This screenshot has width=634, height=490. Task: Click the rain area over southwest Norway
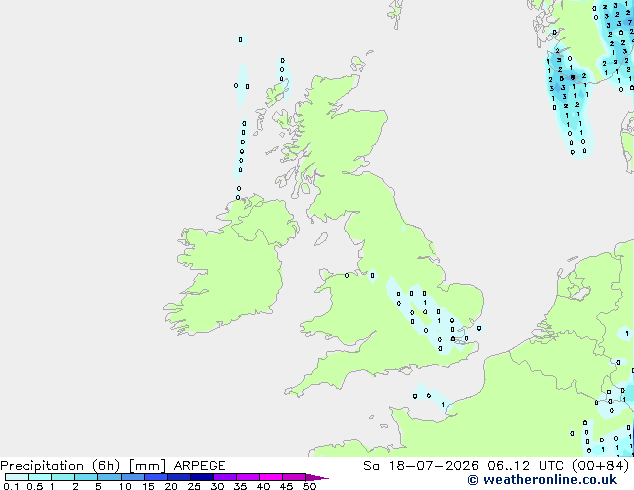point(570,97)
